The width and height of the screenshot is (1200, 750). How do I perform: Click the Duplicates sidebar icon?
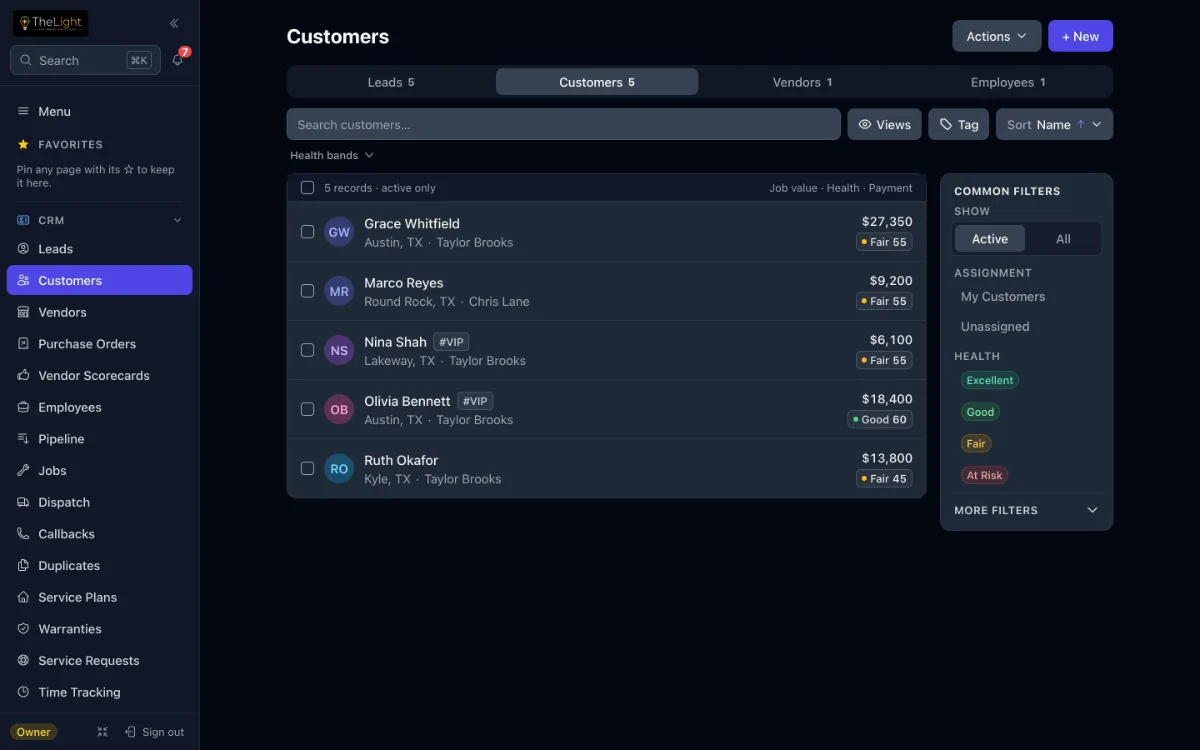(23, 566)
